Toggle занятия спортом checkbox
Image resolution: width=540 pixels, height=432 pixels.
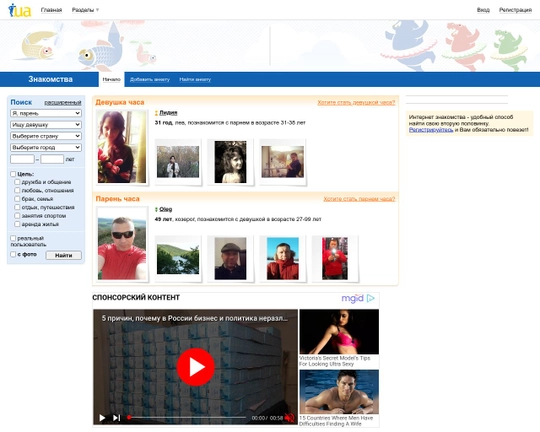[x=17, y=216]
